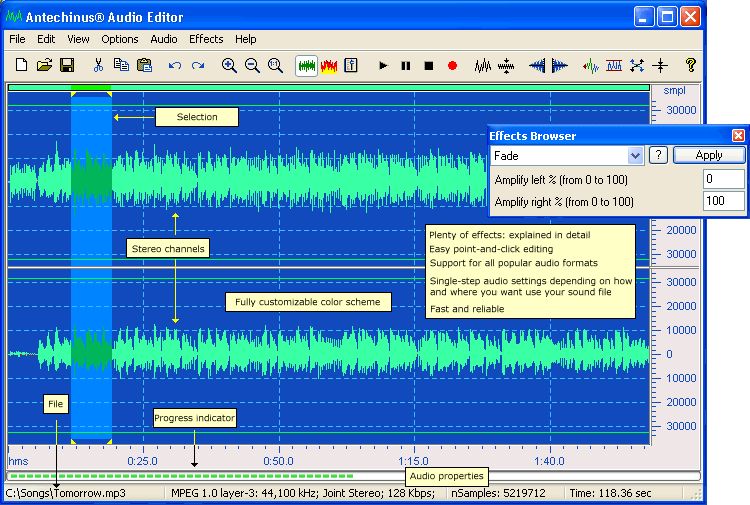Click the Amplify left percent input field

click(x=723, y=179)
